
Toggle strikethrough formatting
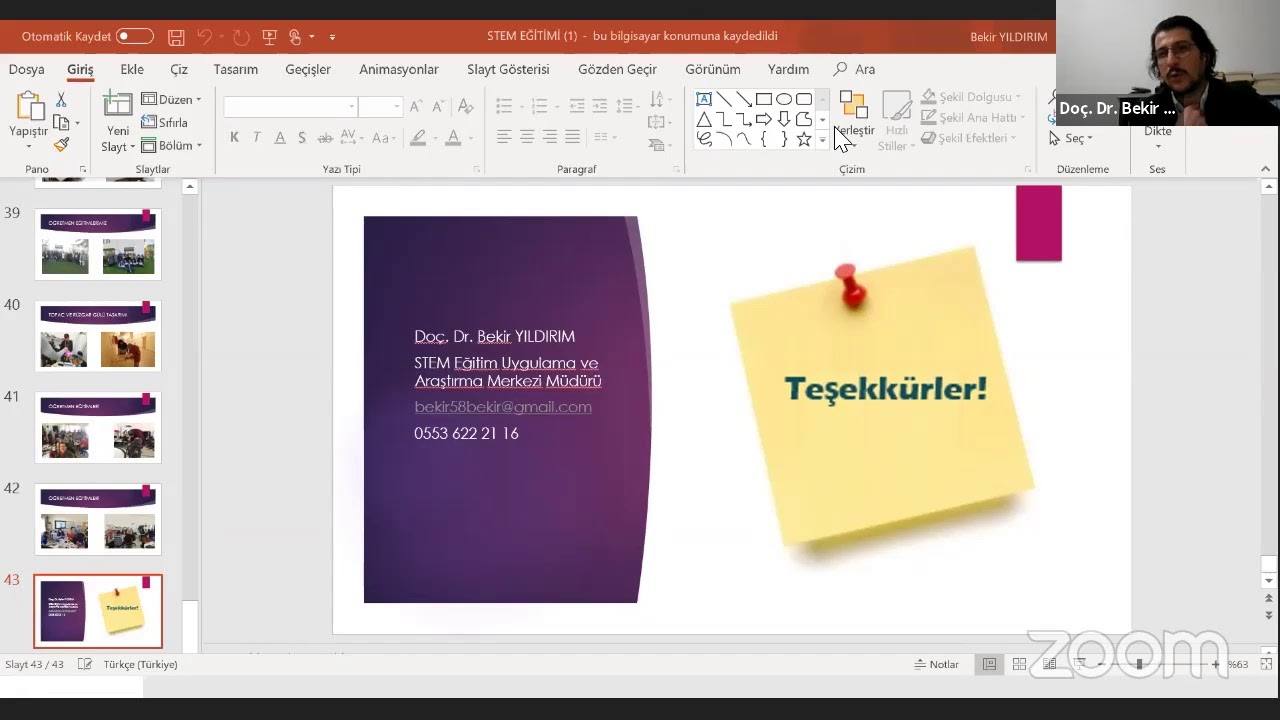coord(325,137)
